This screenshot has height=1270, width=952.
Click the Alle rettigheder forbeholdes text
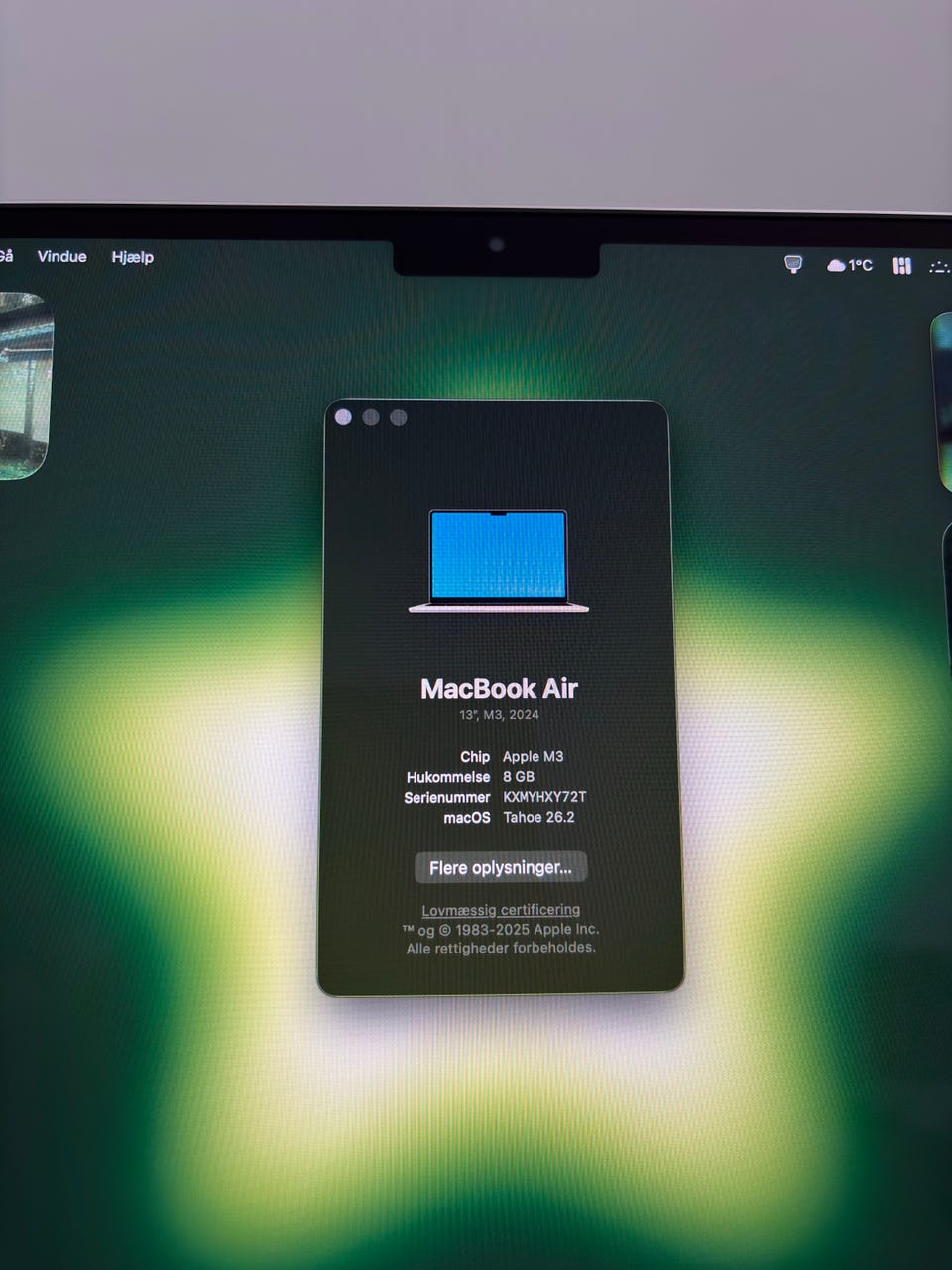click(501, 948)
